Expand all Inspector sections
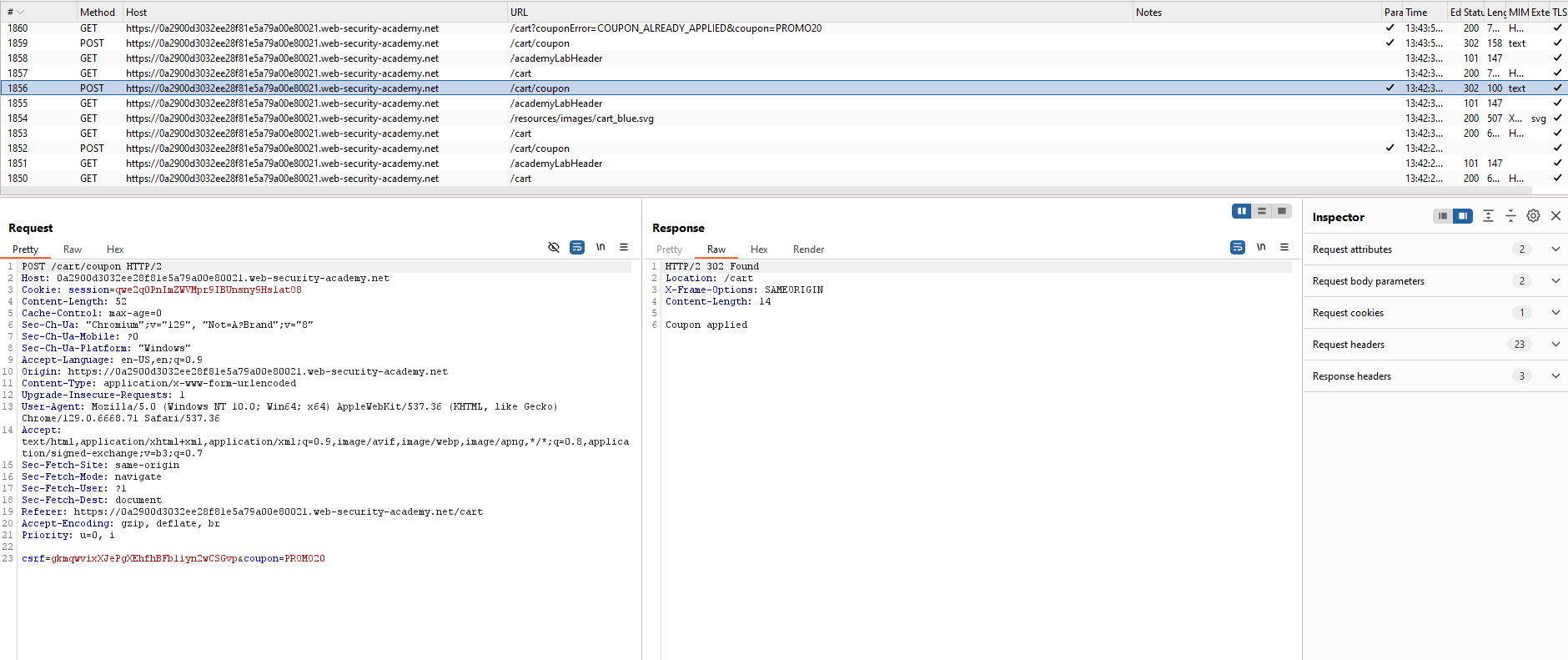Screen dimensions: 1568x660 click(1488, 216)
